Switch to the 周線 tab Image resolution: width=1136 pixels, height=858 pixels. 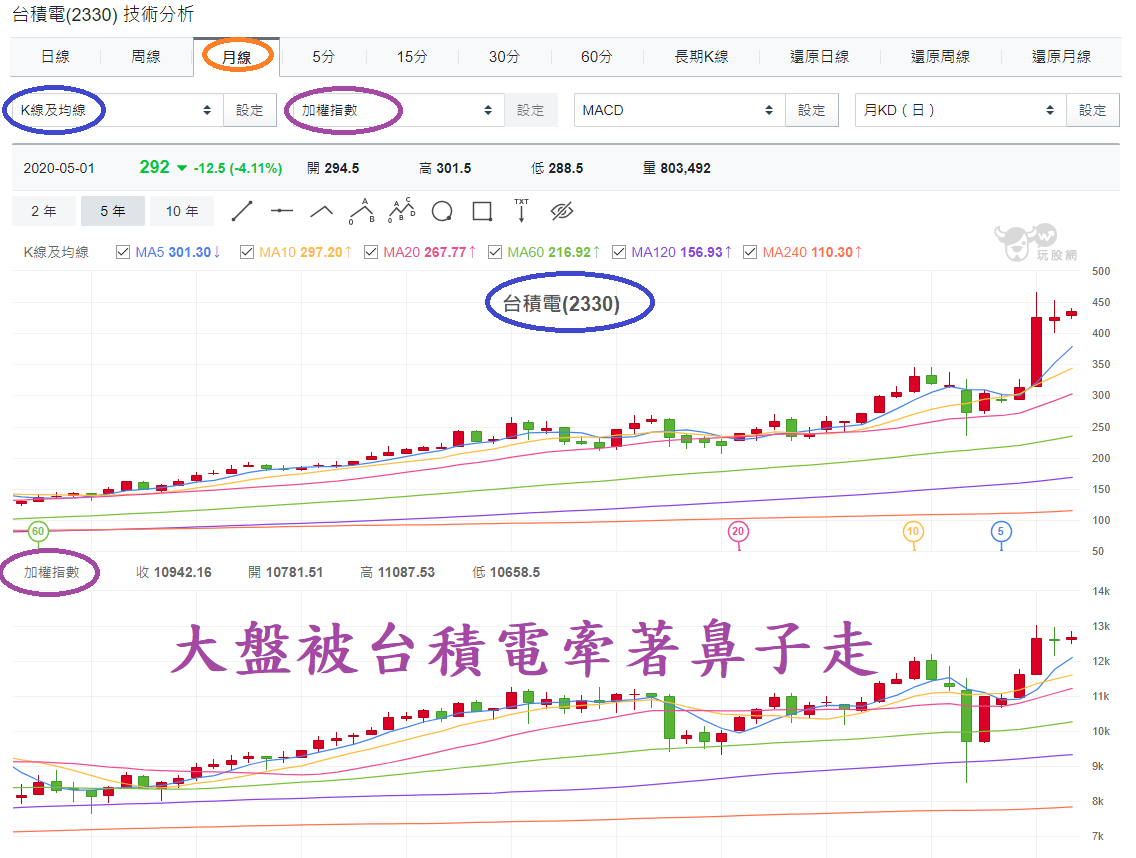146,57
